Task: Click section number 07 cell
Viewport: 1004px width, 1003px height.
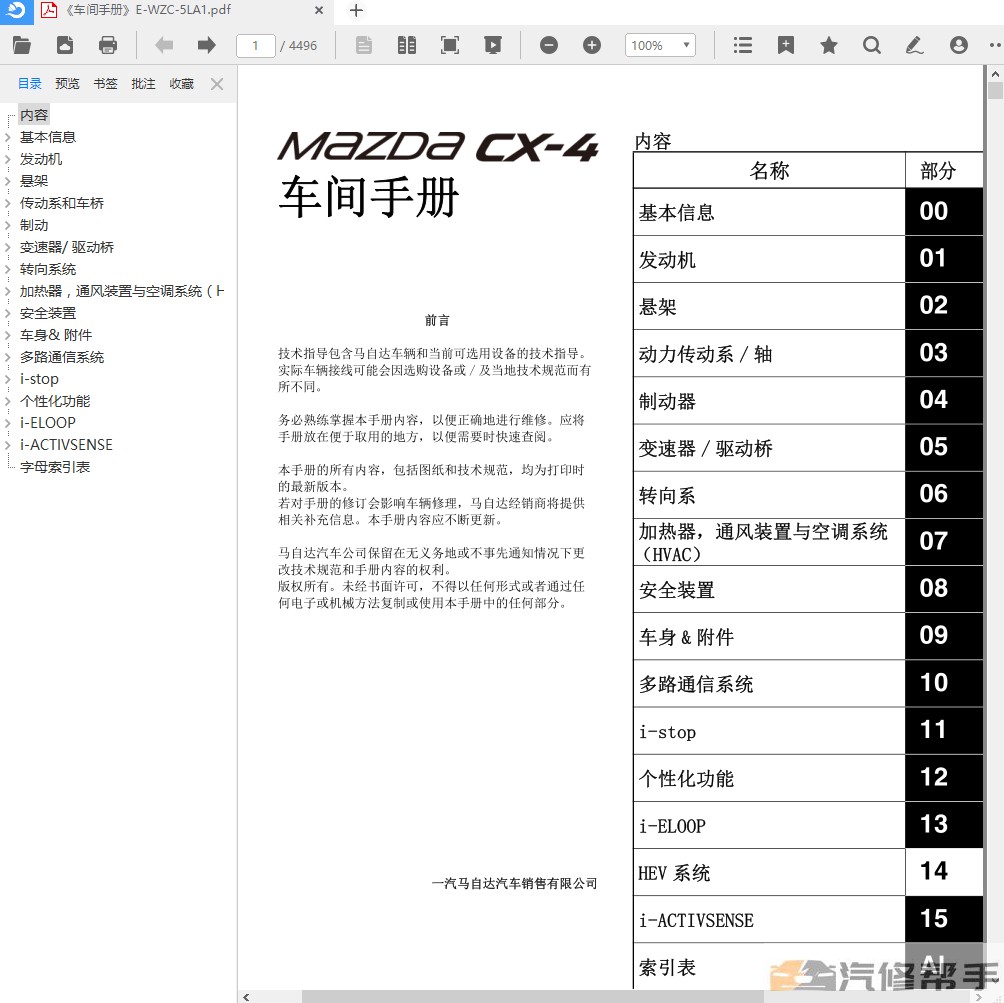Action: pyautogui.click(x=944, y=542)
